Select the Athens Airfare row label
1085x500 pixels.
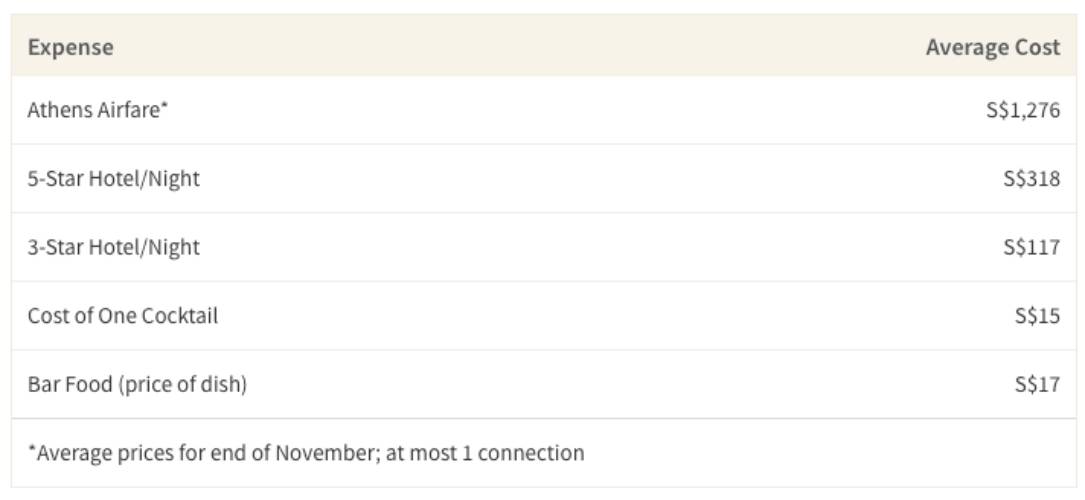coord(97,110)
